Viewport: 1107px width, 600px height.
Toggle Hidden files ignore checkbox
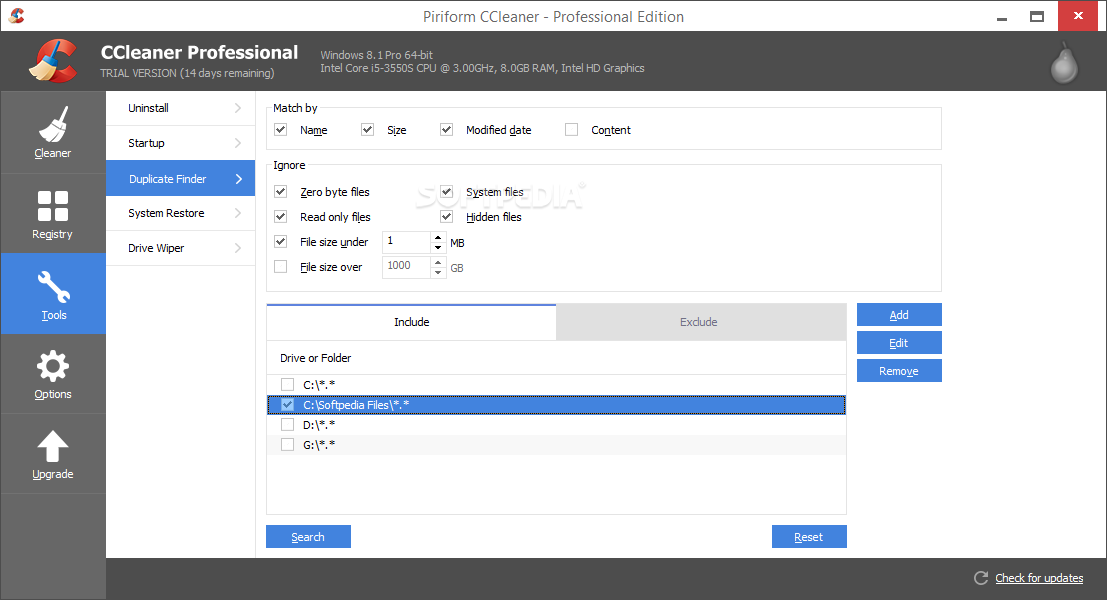pyautogui.click(x=446, y=217)
